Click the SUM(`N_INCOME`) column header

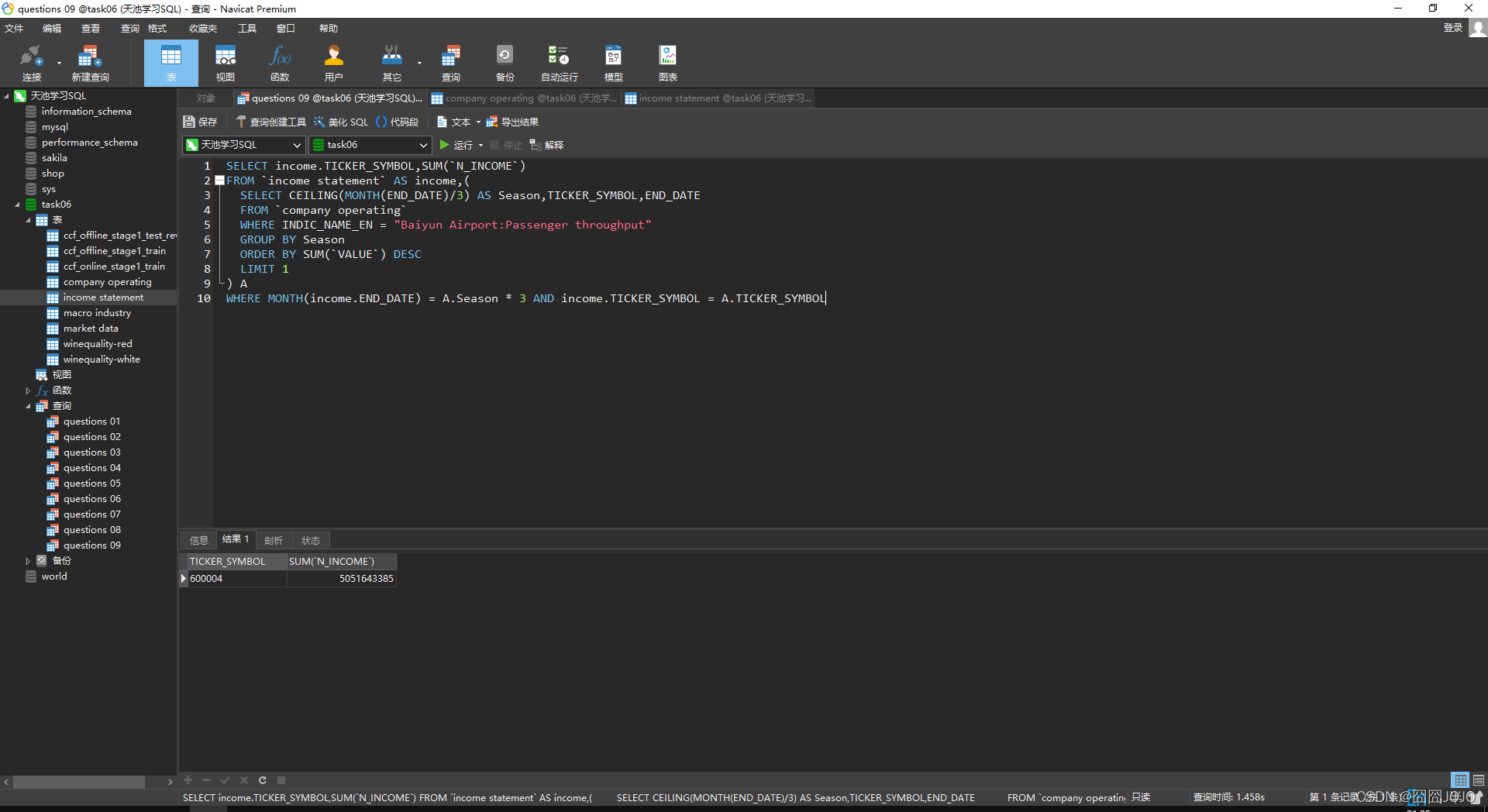point(342,561)
